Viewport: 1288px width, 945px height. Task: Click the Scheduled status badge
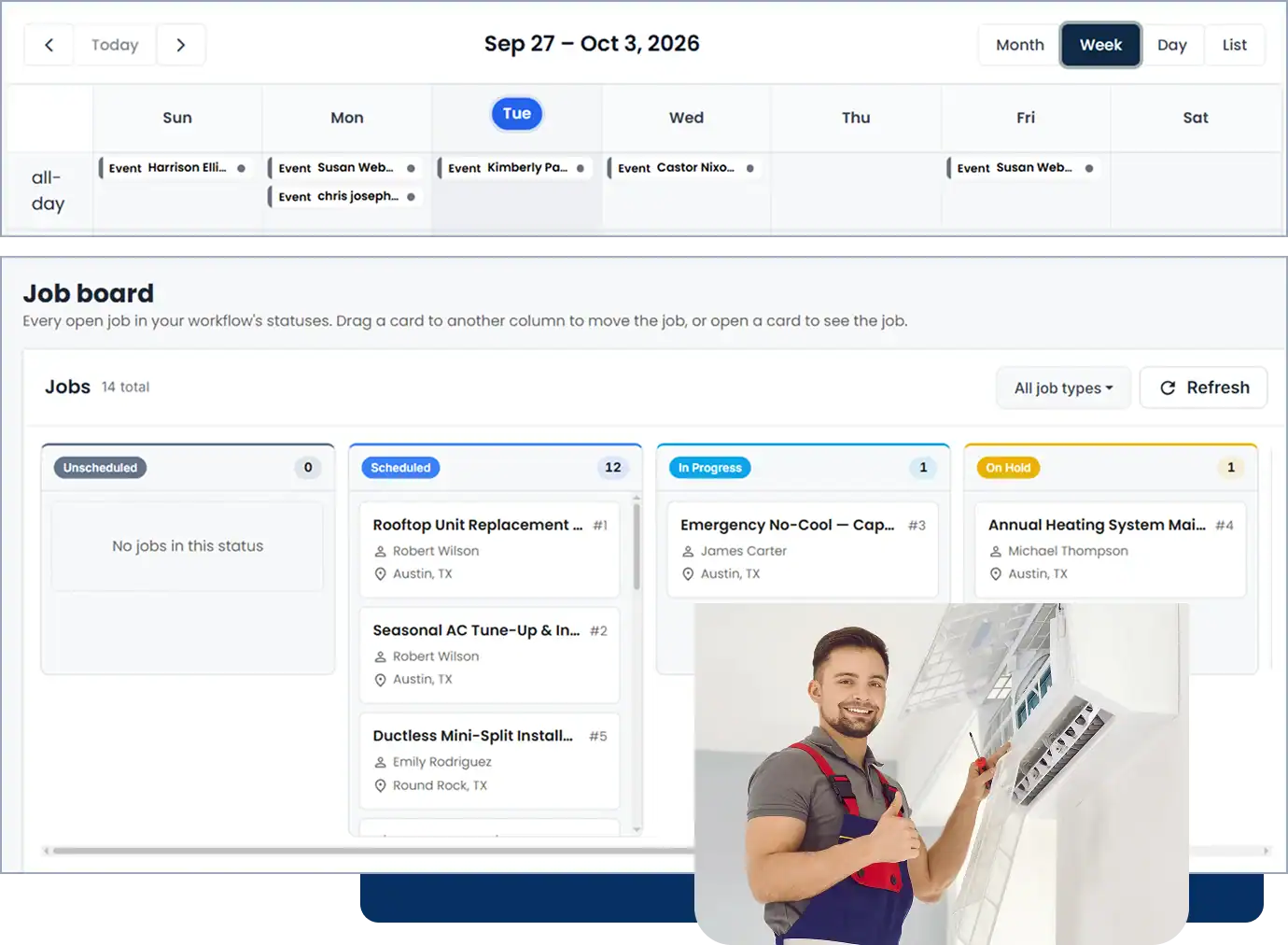coord(400,468)
